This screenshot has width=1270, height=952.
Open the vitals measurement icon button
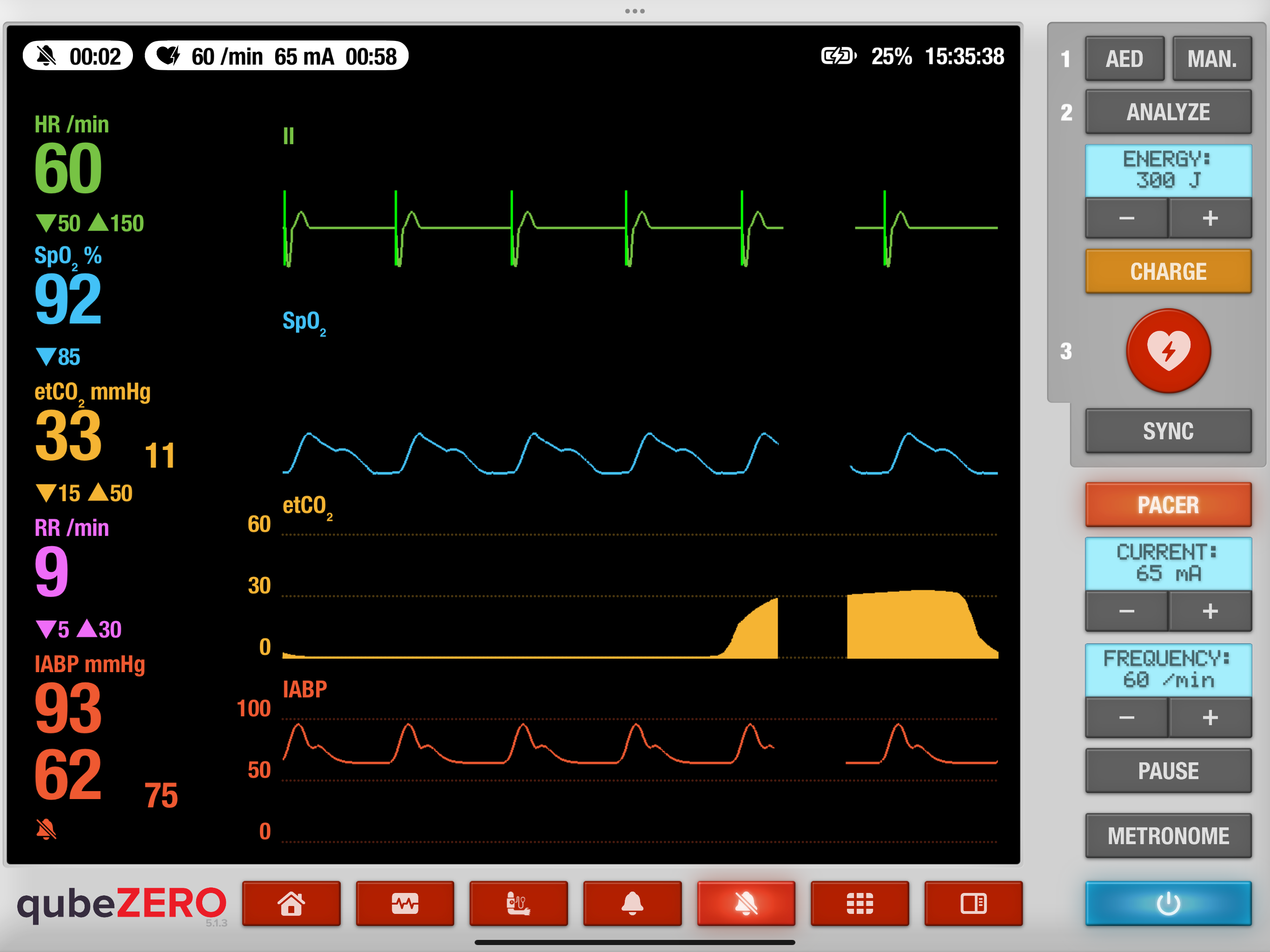coord(518,903)
